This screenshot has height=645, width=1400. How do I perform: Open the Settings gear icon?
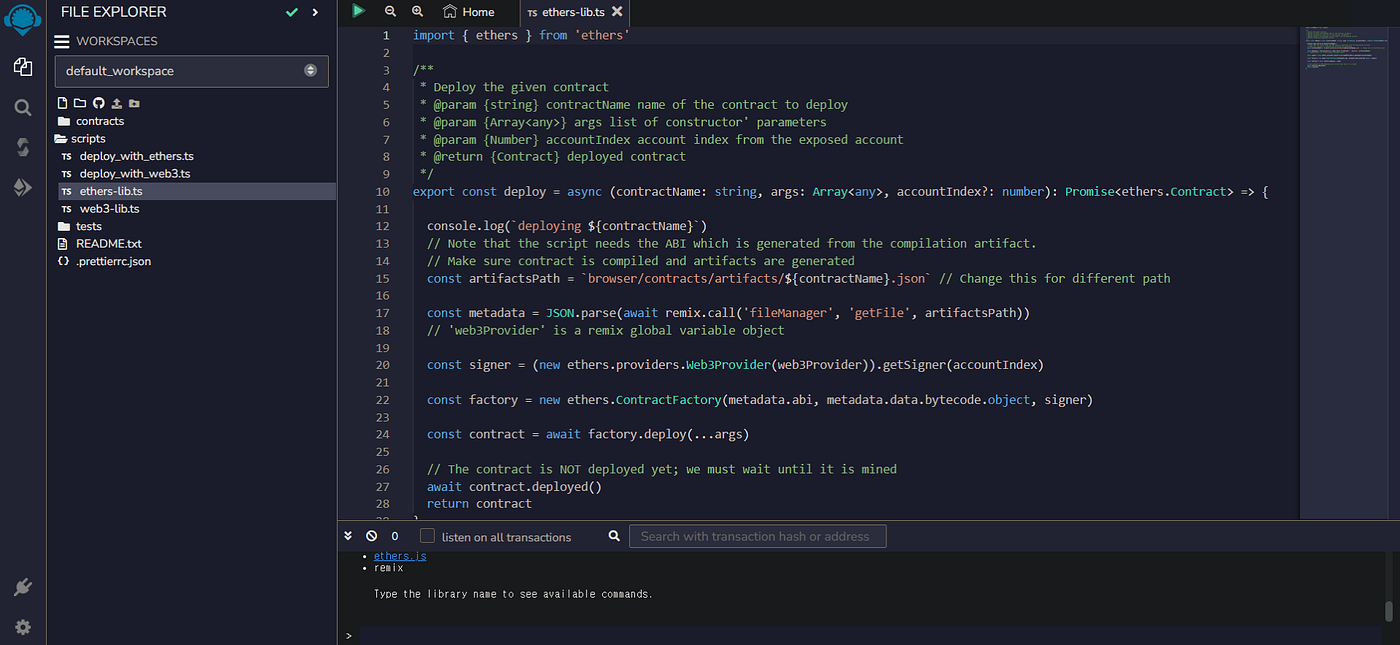22,627
